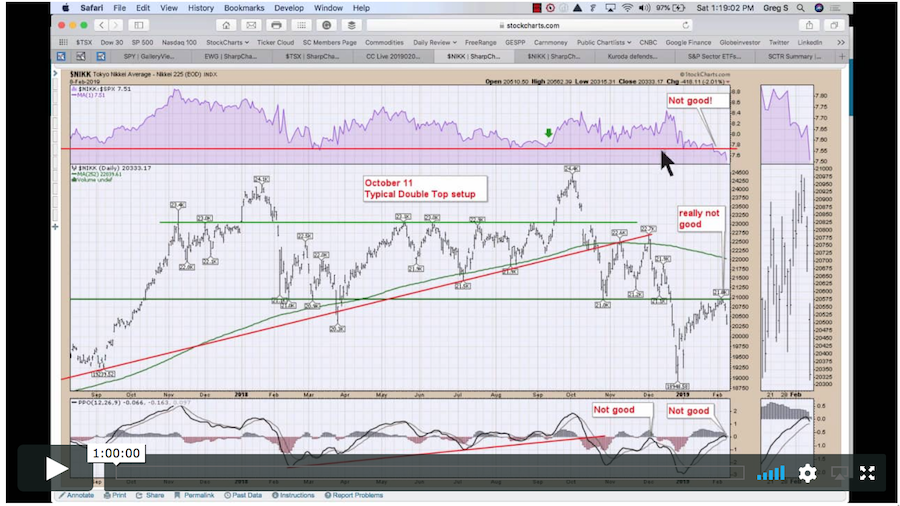Open the History menu
This screenshot has height=506, width=900.
(201, 8)
